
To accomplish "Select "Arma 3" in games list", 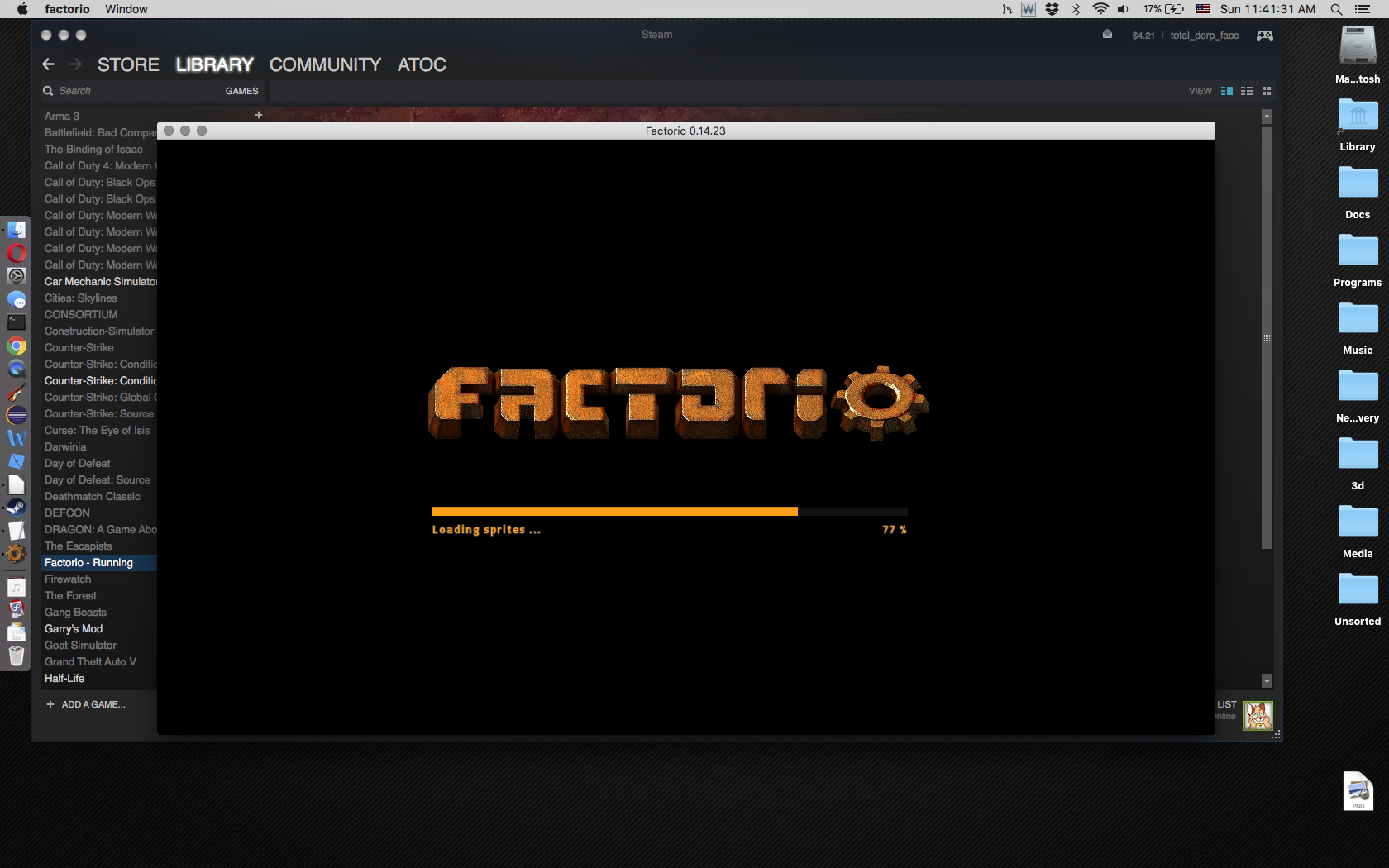I will [x=99, y=117].
